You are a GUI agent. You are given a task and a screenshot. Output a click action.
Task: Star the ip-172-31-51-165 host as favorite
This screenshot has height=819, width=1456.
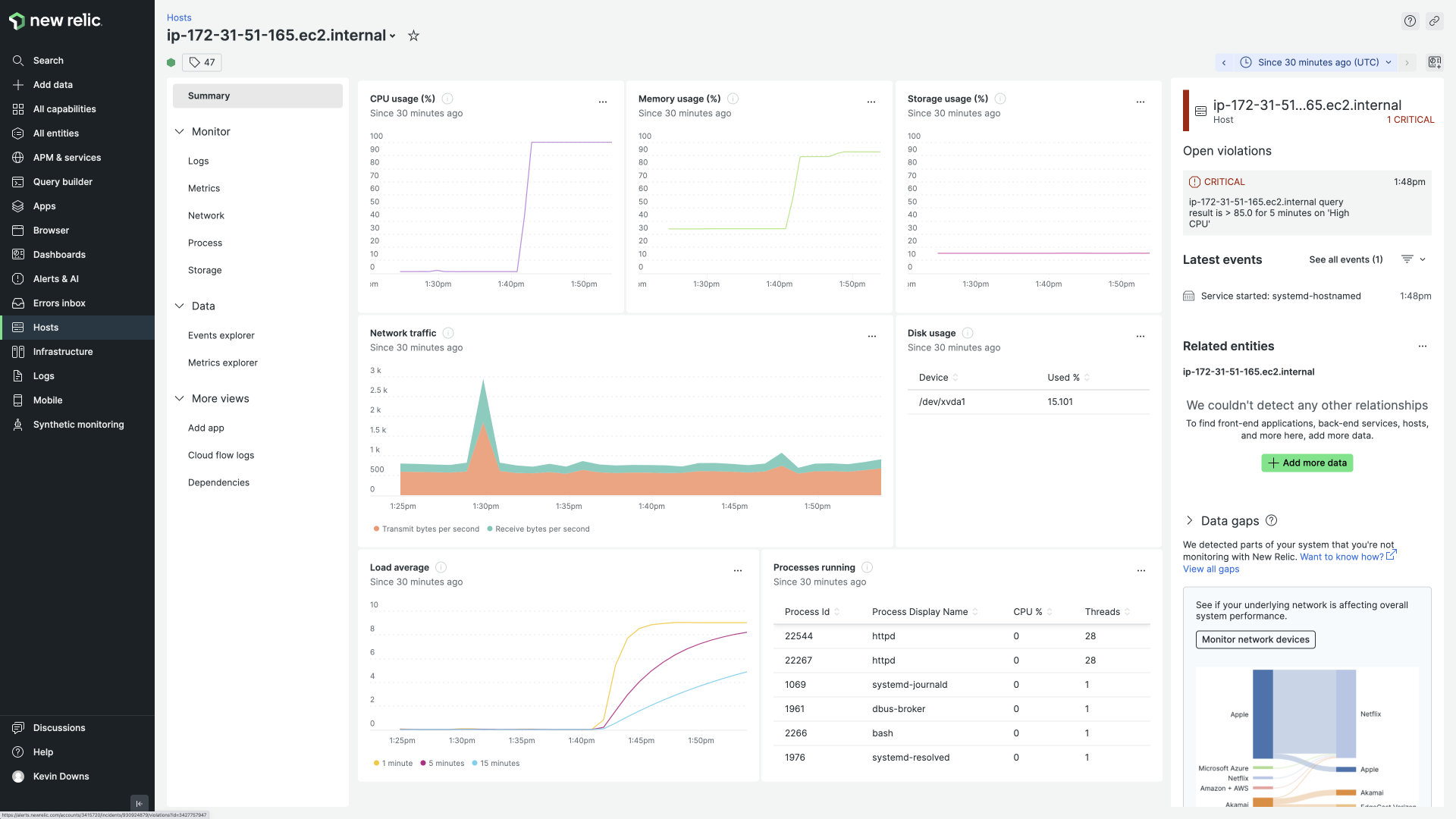(x=413, y=36)
